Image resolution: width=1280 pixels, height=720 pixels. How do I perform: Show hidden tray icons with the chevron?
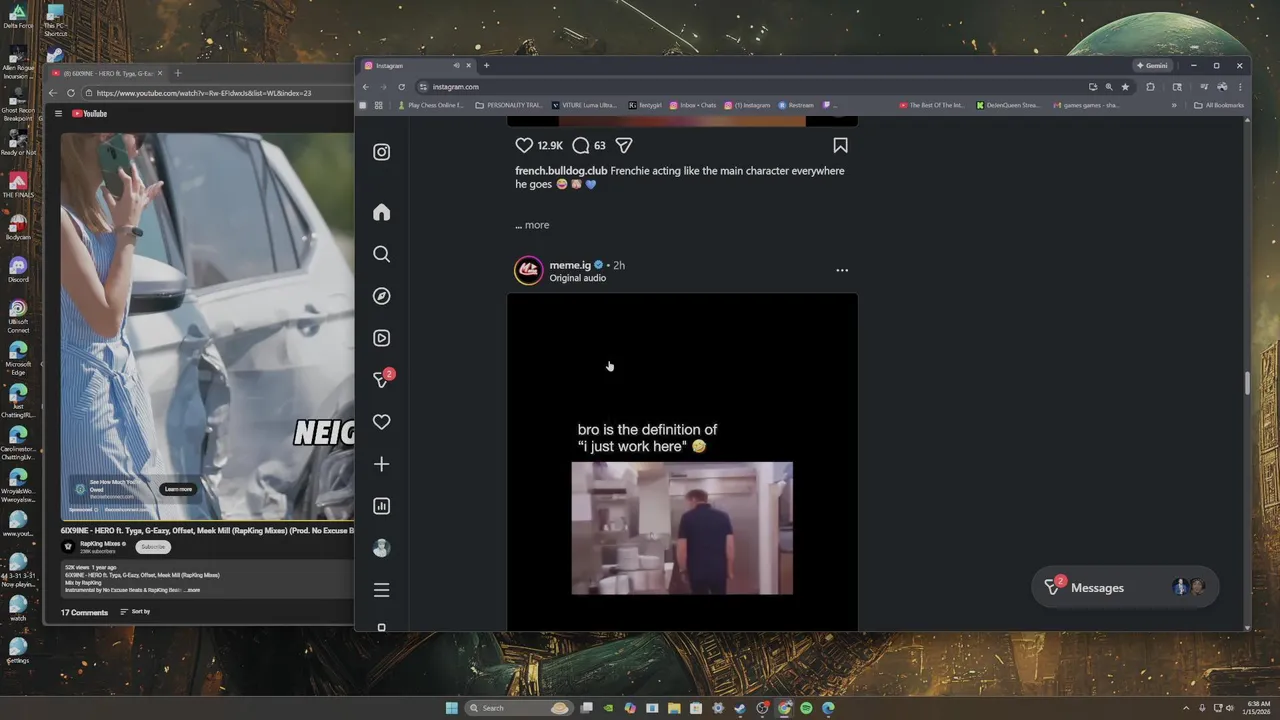point(1187,708)
